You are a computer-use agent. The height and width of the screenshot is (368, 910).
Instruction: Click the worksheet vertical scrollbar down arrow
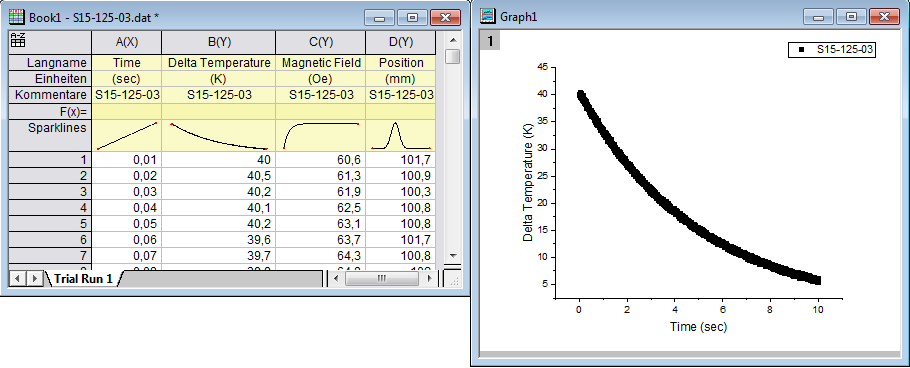coord(453,255)
